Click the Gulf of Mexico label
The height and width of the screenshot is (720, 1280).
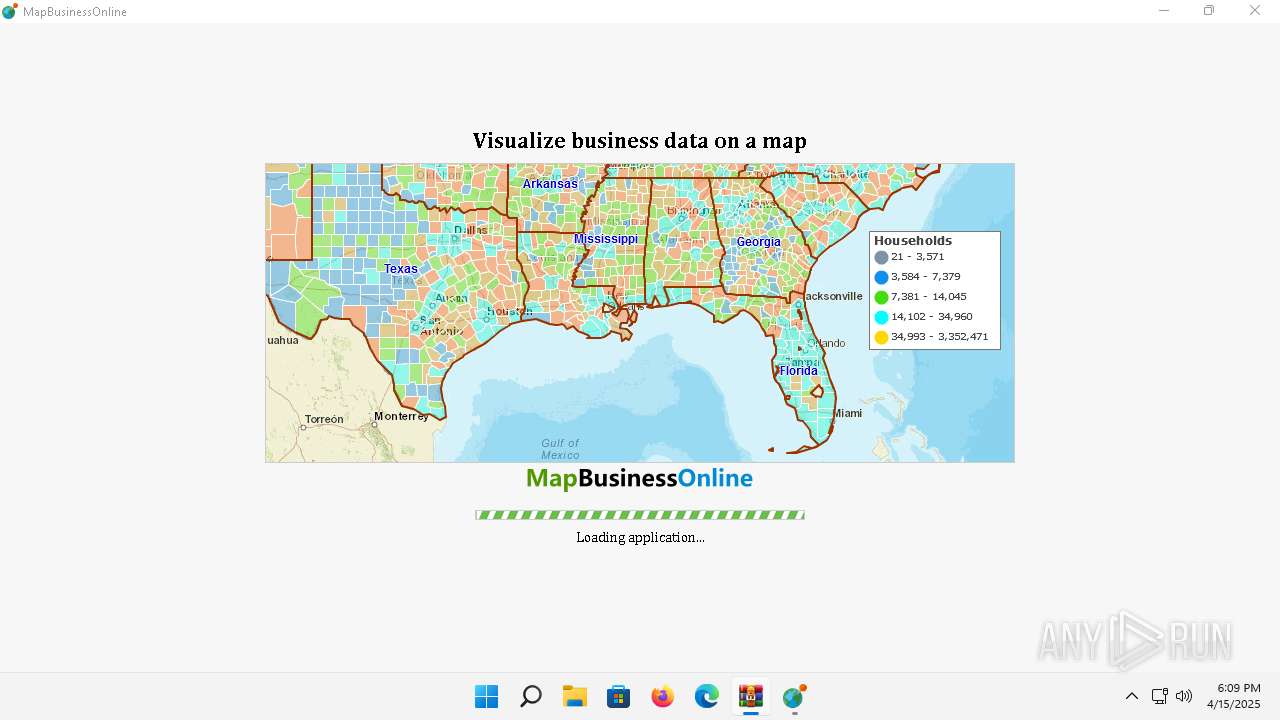[x=560, y=449]
